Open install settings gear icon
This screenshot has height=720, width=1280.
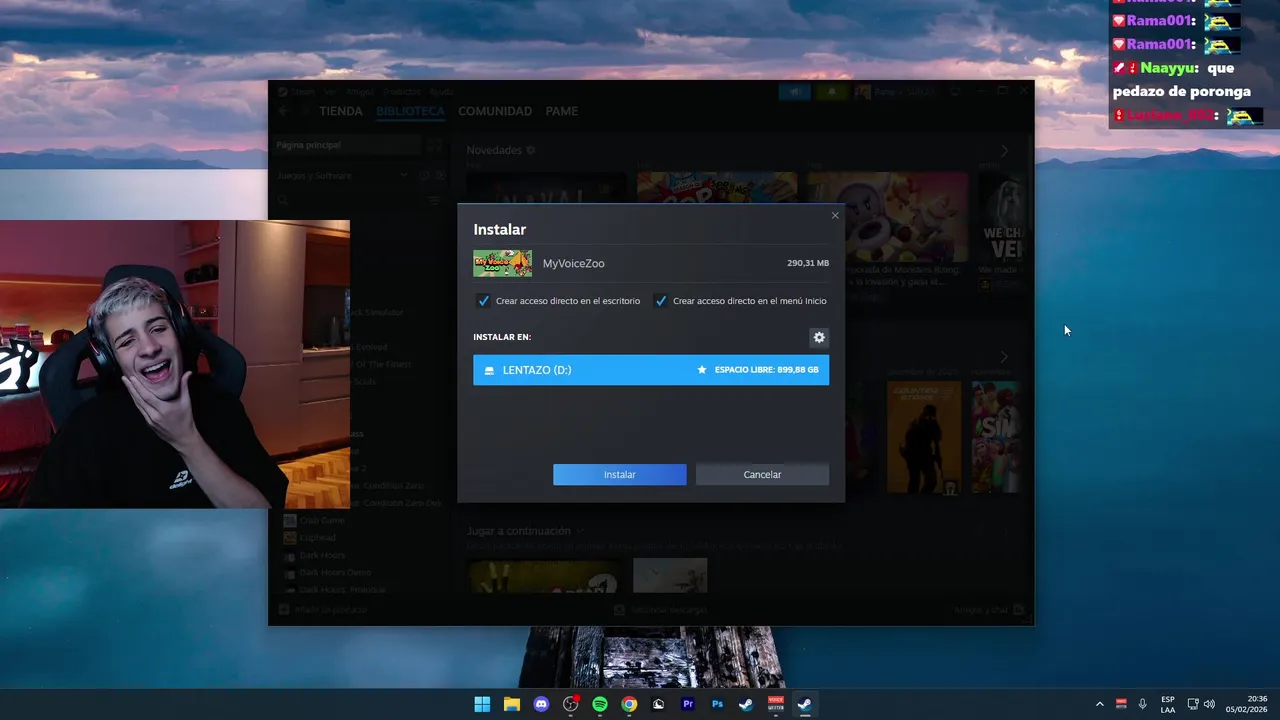click(x=819, y=337)
